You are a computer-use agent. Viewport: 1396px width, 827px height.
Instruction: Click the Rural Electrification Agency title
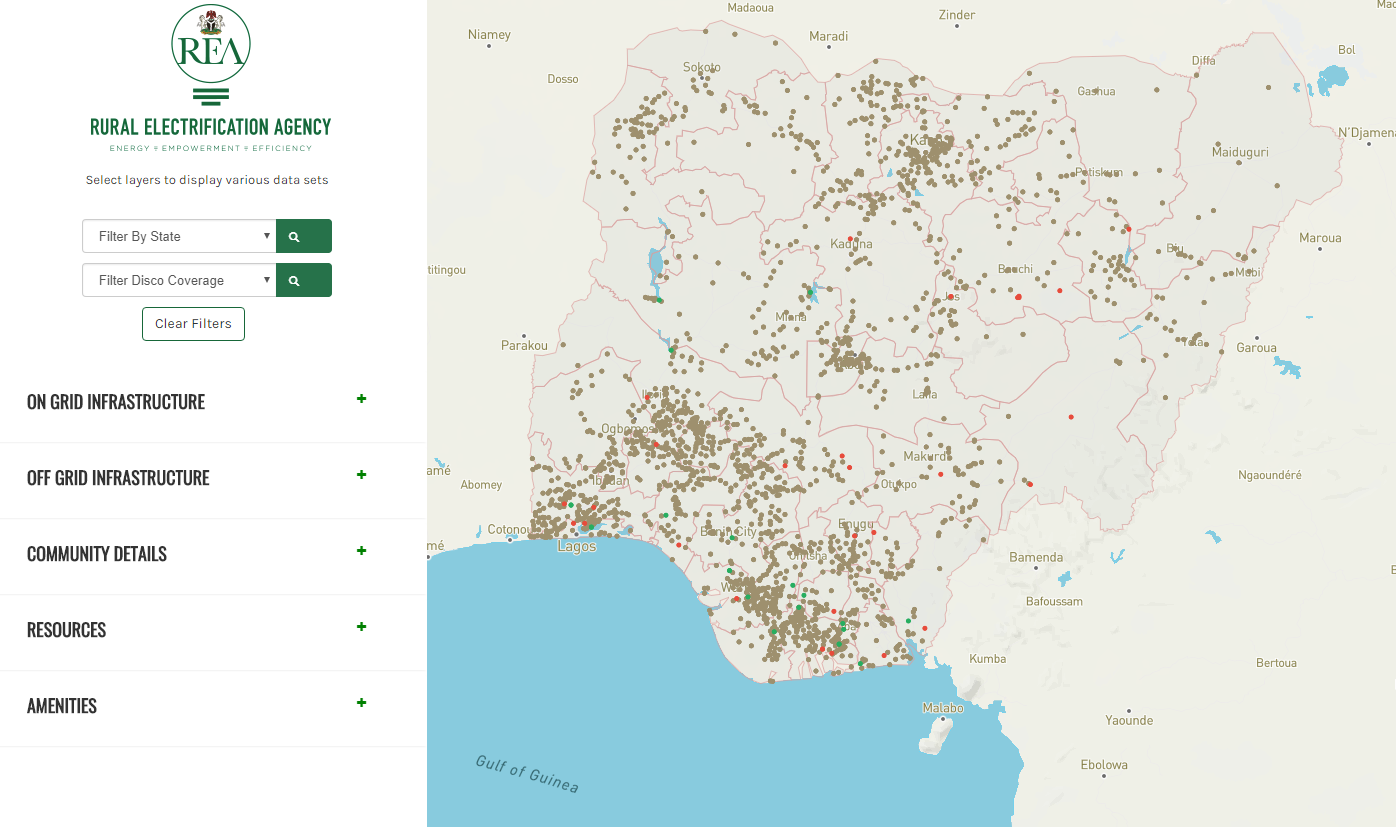click(210, 127)
